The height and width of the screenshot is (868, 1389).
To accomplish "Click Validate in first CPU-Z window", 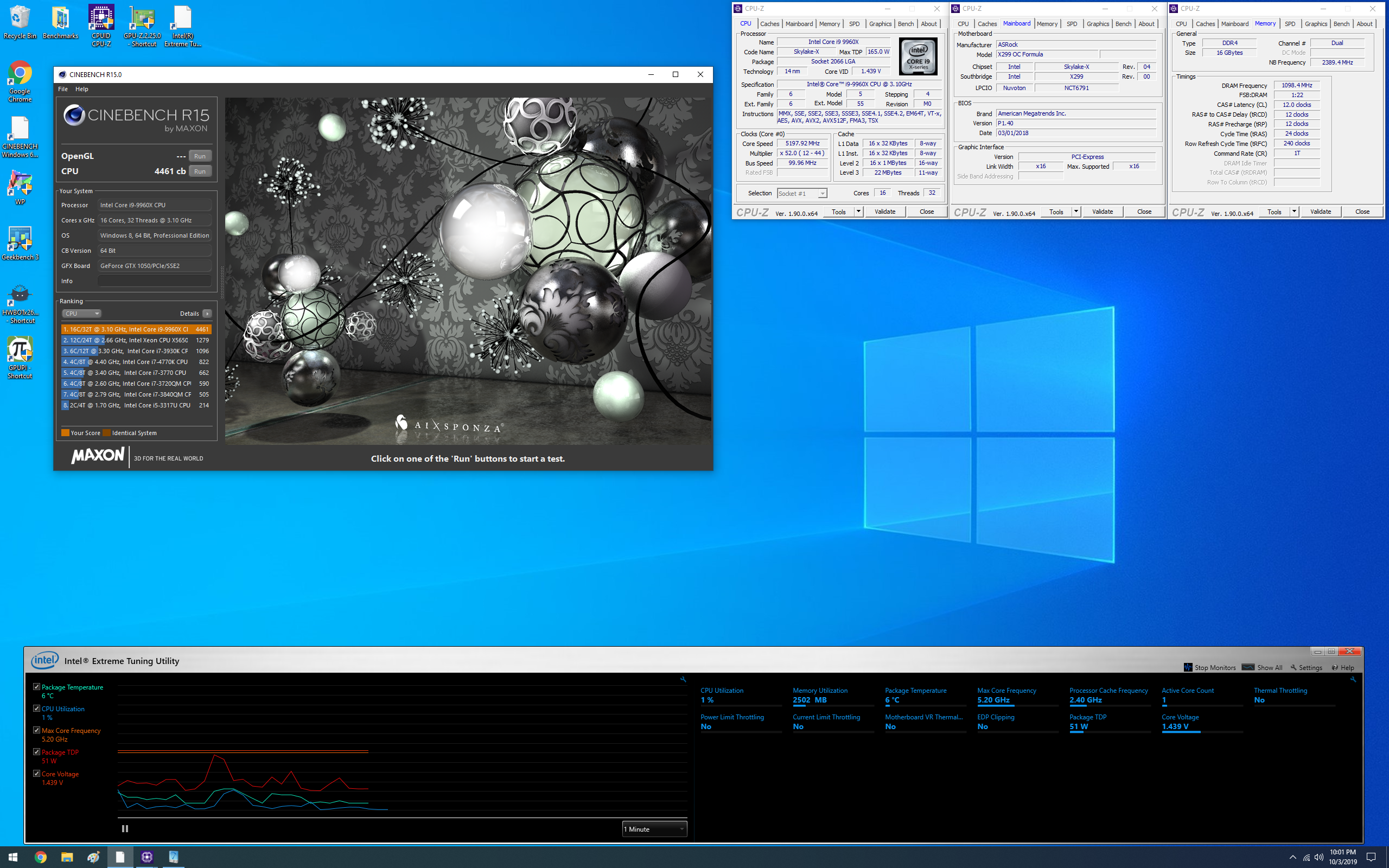I will tap(884, 212).
